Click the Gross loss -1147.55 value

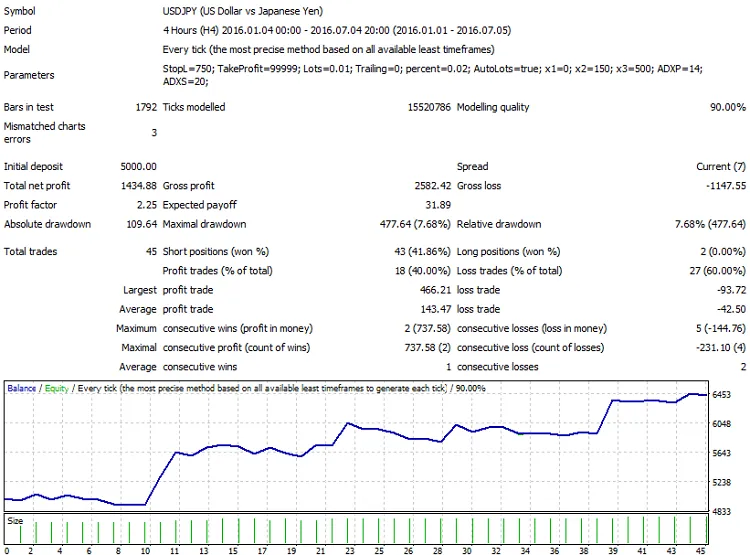[724, 185]
